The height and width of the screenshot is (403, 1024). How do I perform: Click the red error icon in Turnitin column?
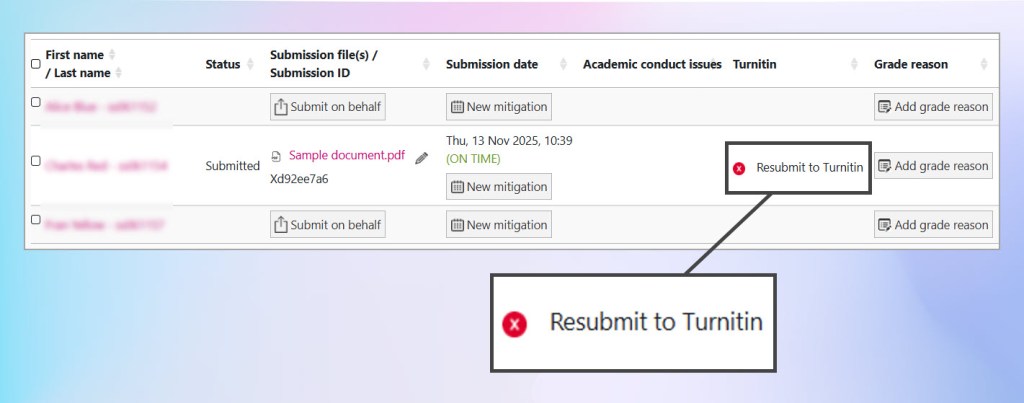(739, 169)
